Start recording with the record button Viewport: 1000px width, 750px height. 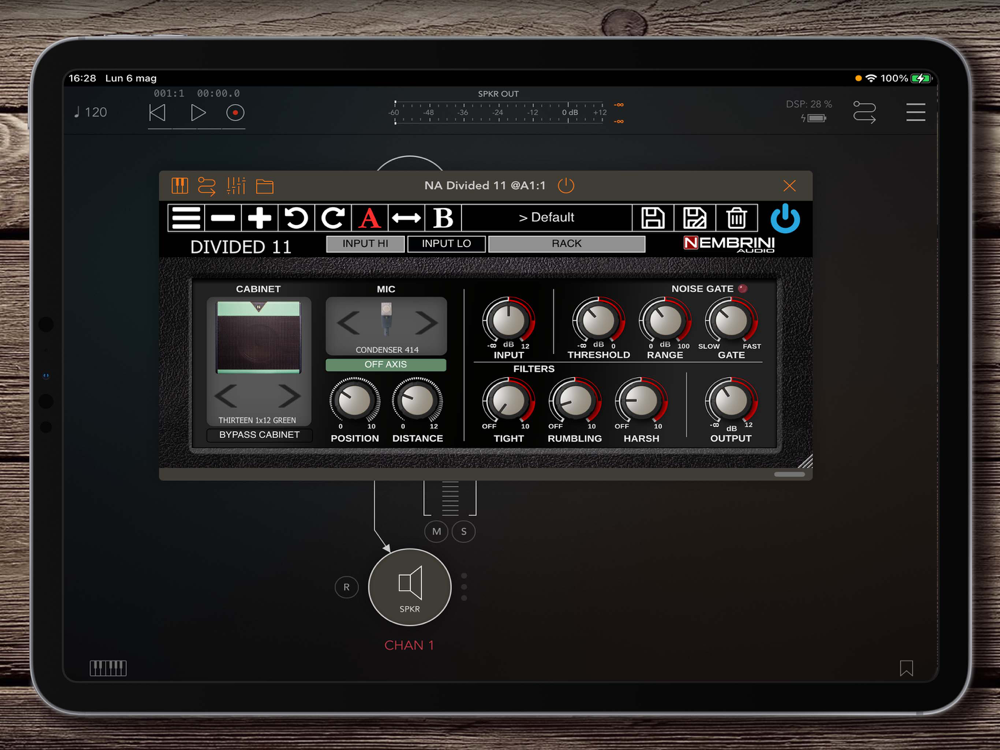[x=235, y=113]
